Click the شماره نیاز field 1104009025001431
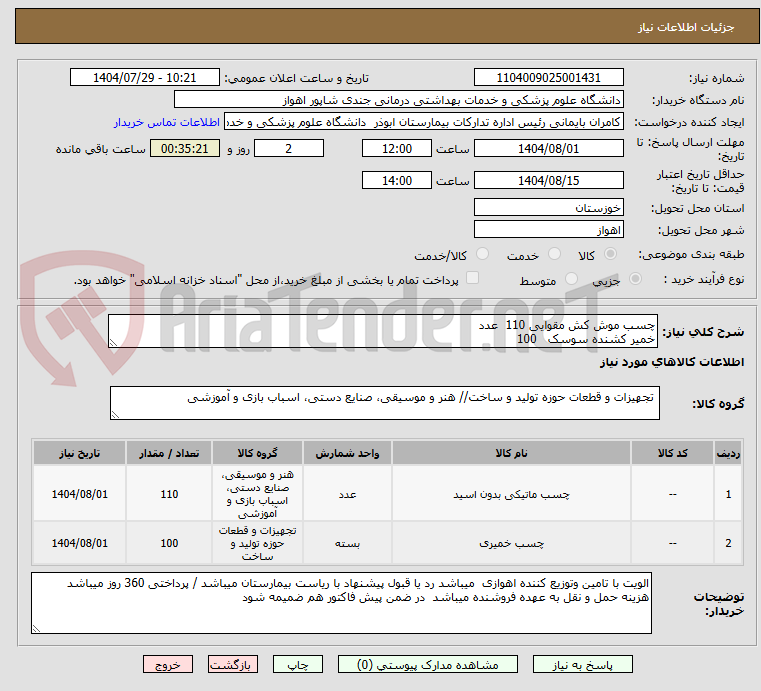 coord(548,78)
